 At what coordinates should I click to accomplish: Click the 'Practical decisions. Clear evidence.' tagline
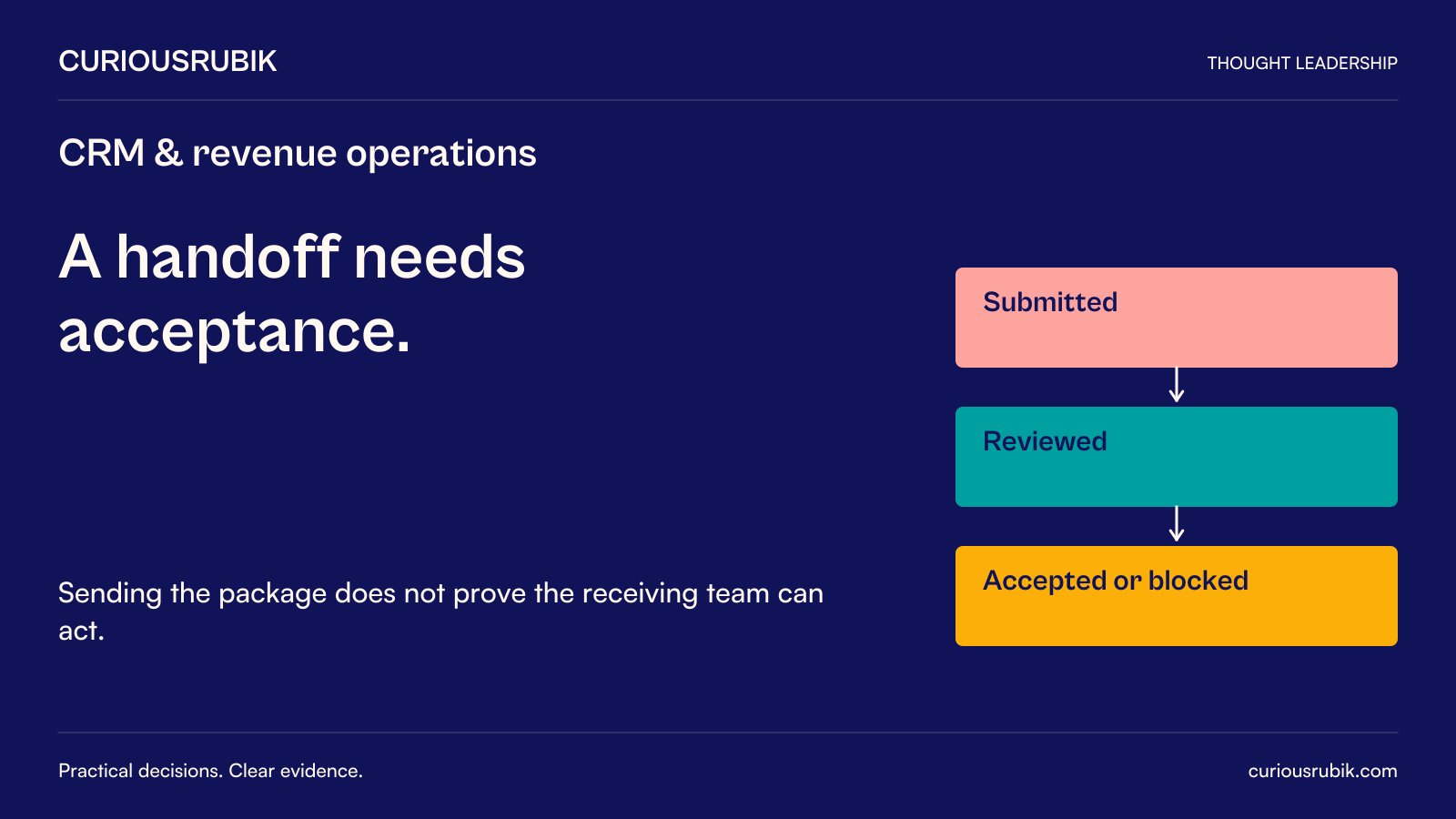click(x=210, y=771)
